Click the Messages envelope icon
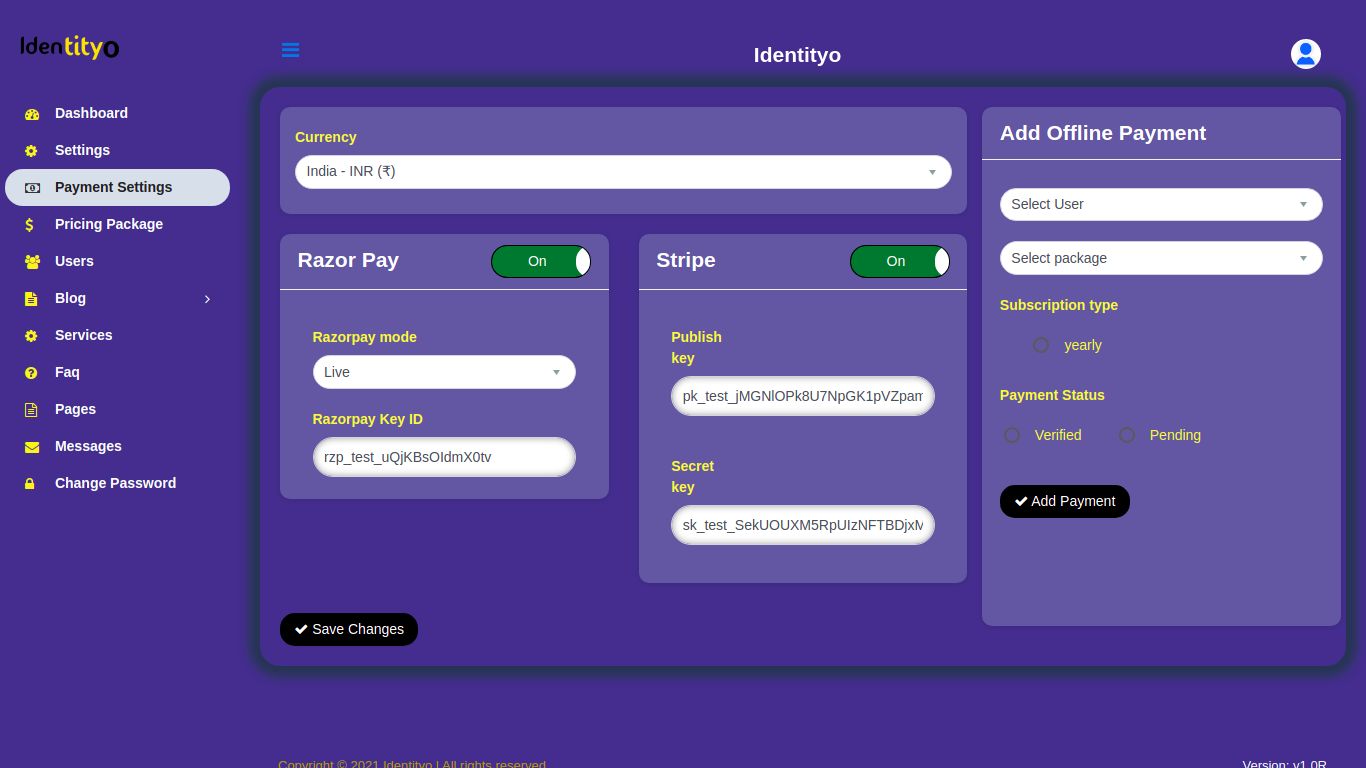This screenshot has height=768, width=1366. pos(32,447)
